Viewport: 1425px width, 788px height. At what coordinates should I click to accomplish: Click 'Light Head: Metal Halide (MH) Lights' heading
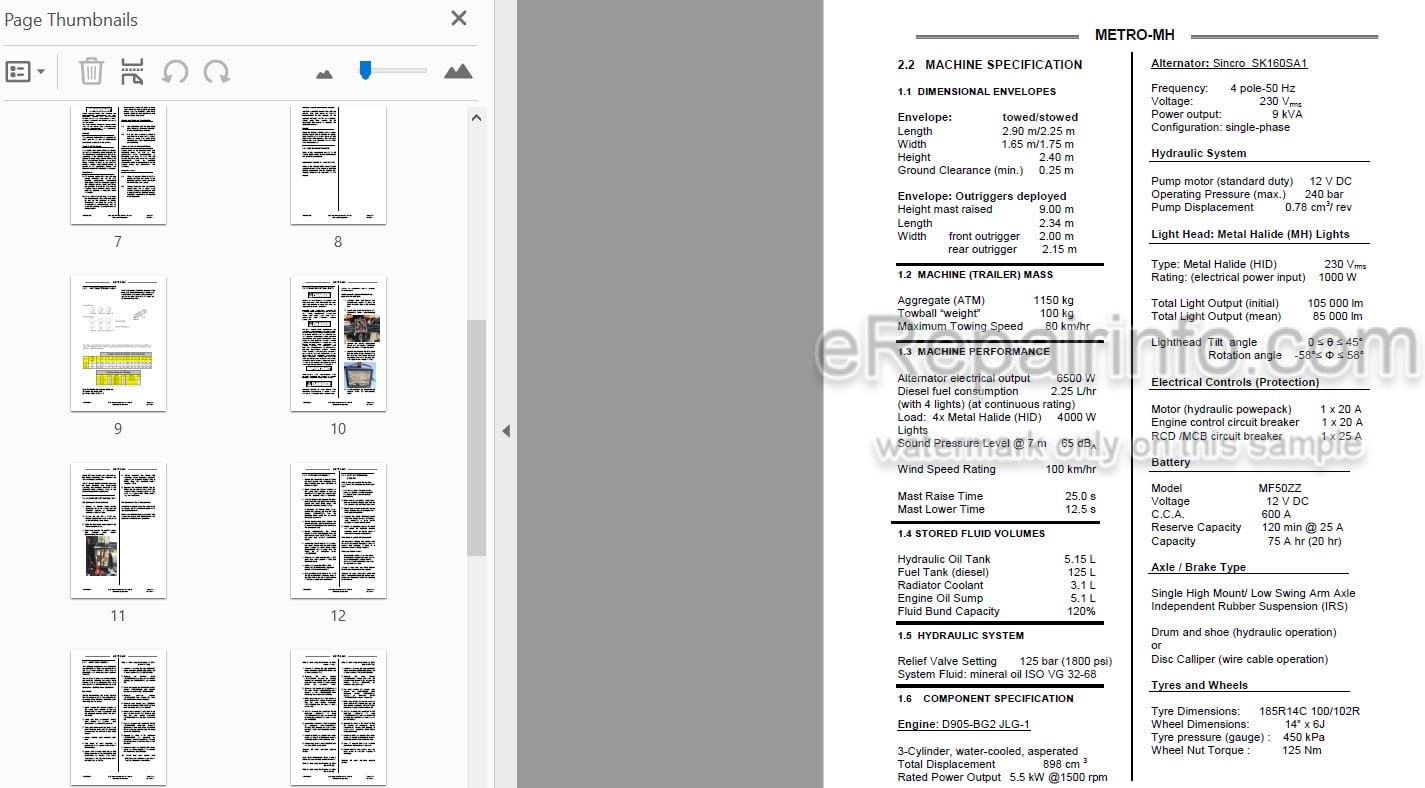1250,234
